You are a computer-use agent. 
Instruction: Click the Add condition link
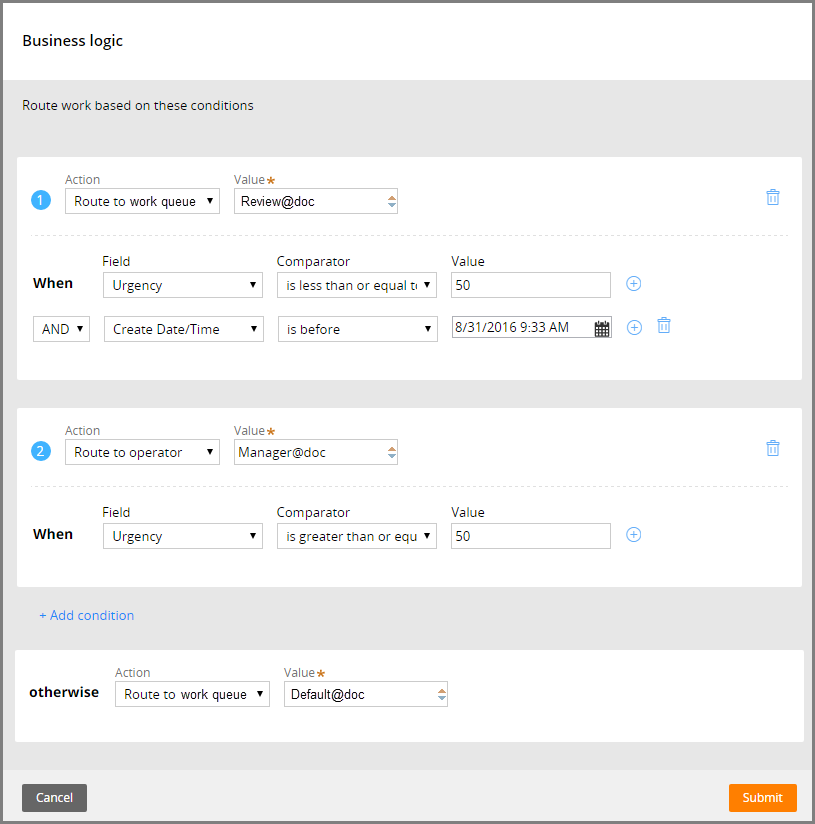coord(87,615)
